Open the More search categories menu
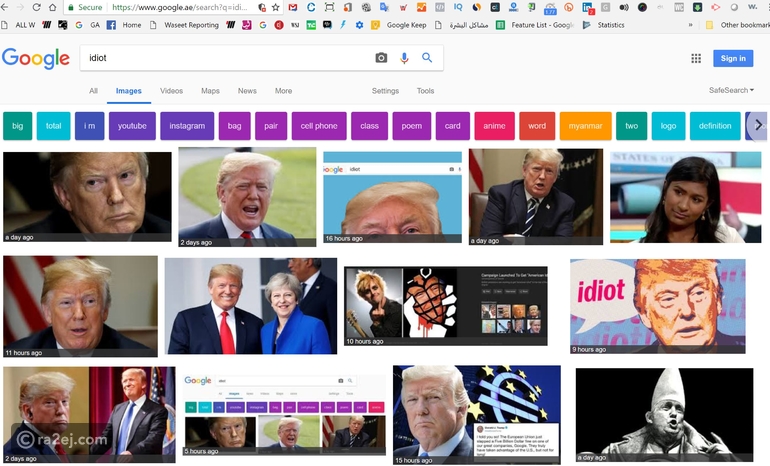 pyautogui.click(x=283, y=91)
